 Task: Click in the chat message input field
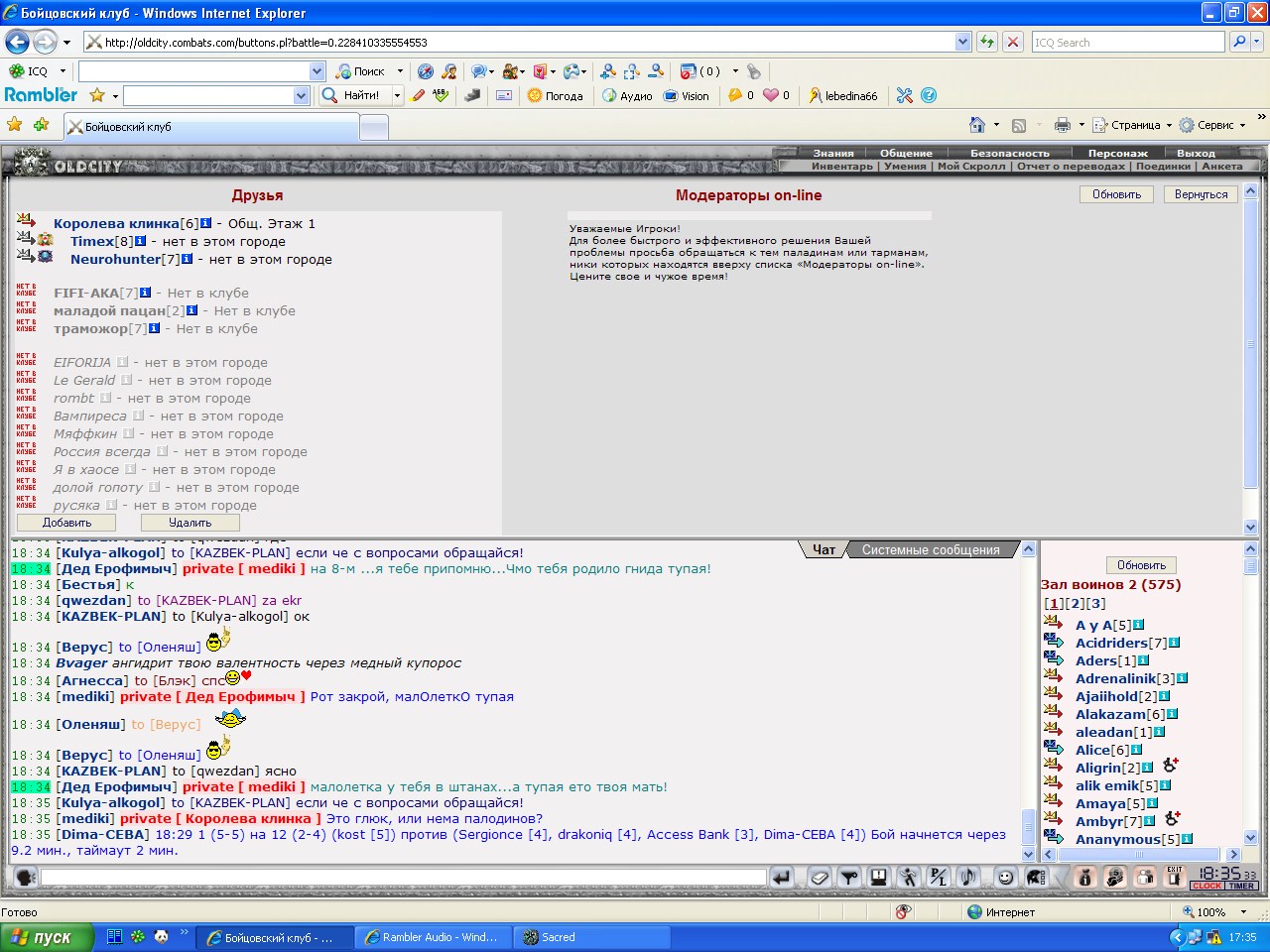tap(403, 878)
